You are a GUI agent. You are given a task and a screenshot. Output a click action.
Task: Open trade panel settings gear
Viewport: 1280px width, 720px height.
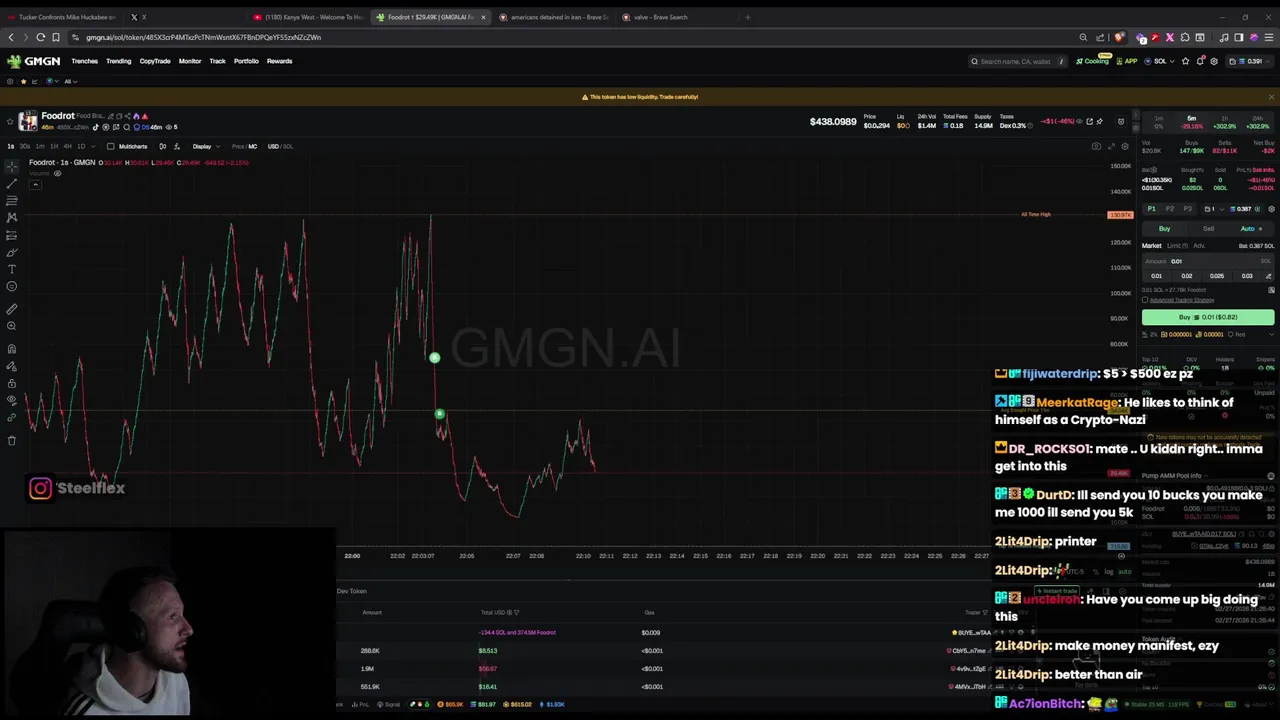pos(1271,209)
